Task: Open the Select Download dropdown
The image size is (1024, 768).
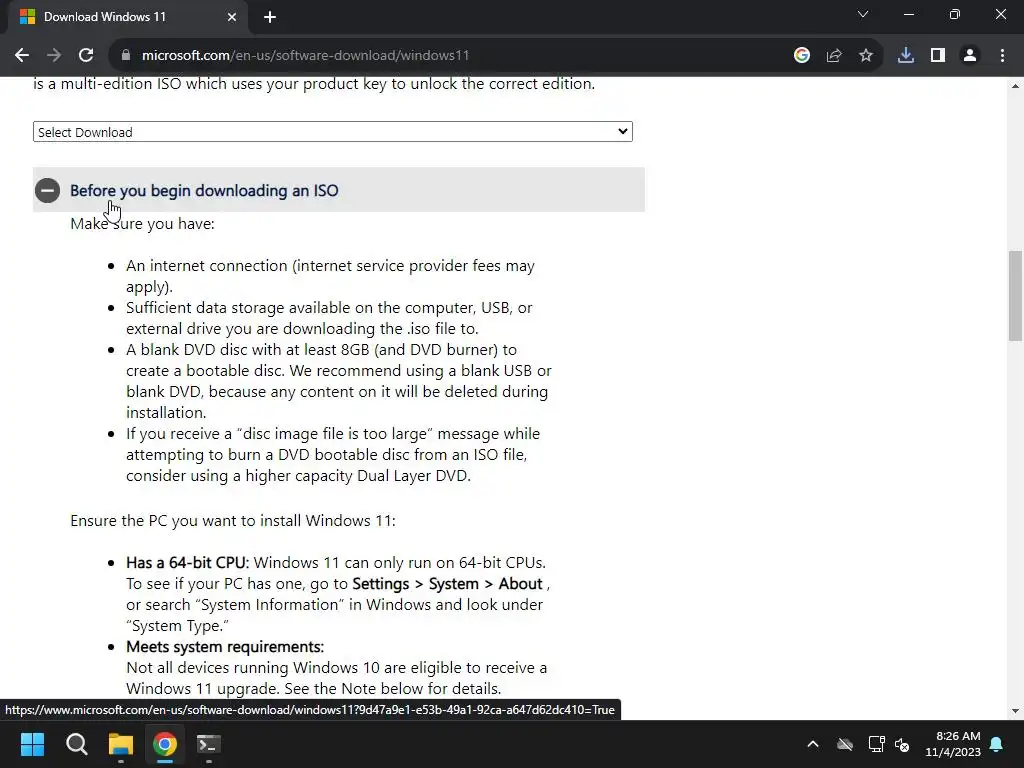Action: pyautogui.click(x=332, y=132)
